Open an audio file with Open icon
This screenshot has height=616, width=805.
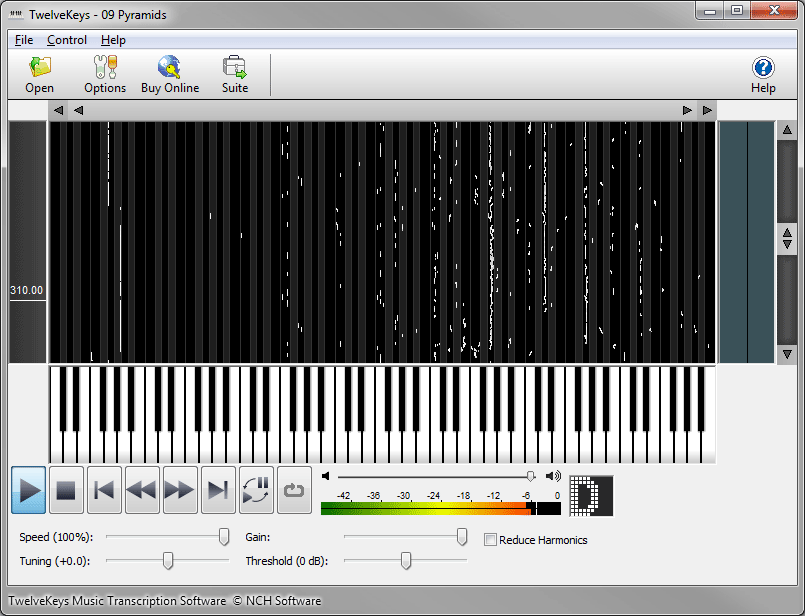[40, 67]
